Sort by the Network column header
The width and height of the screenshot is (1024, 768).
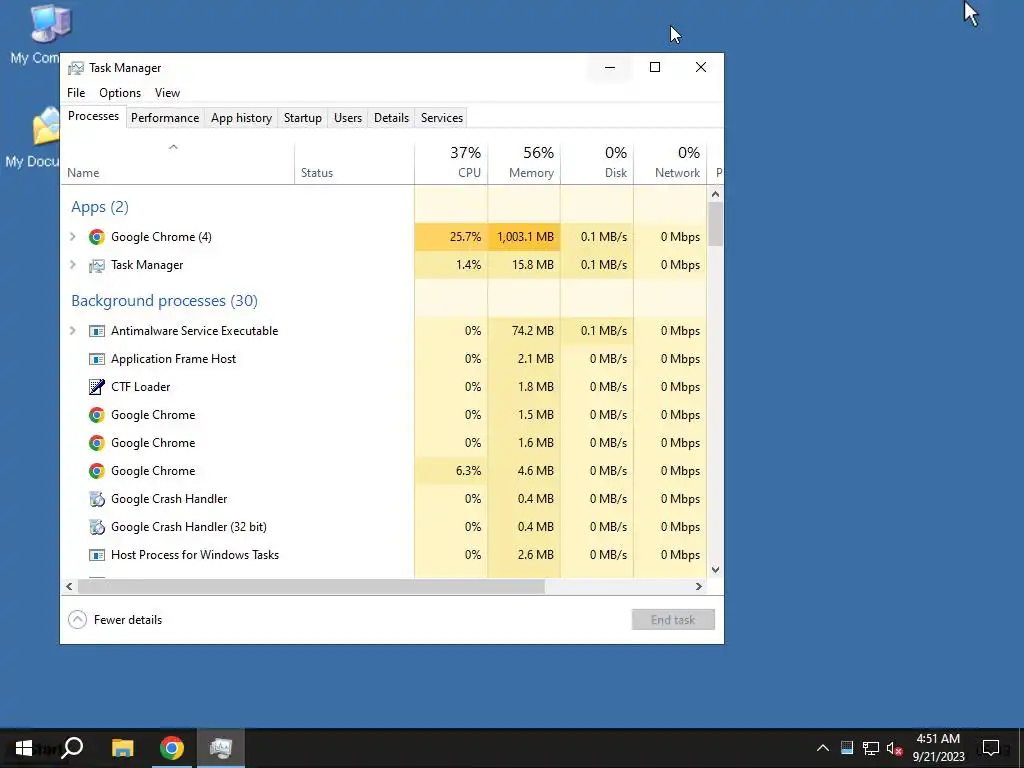[x=671, y=163]
